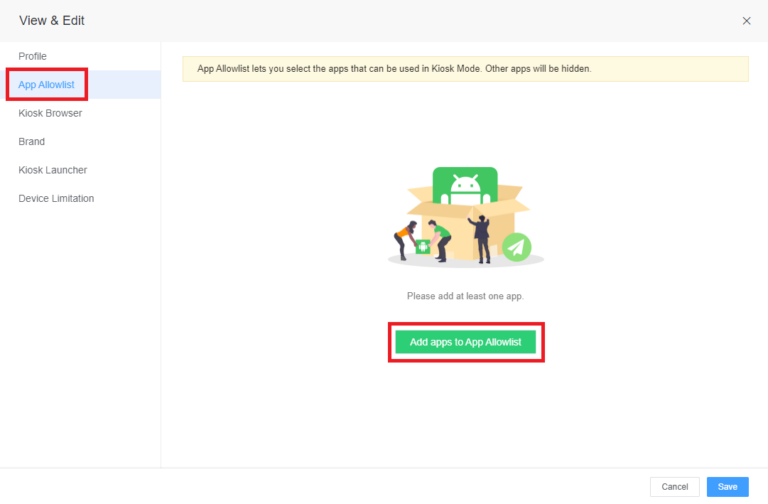768x504 pixels.
Task: Go to Kiosk Launcher settings
Action: coord(52,170)
